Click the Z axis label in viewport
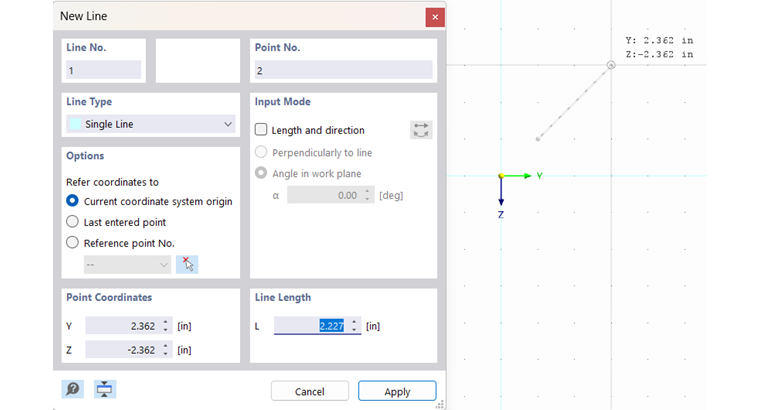The height and width of the screenshot is (410, 760). [501, 214]
